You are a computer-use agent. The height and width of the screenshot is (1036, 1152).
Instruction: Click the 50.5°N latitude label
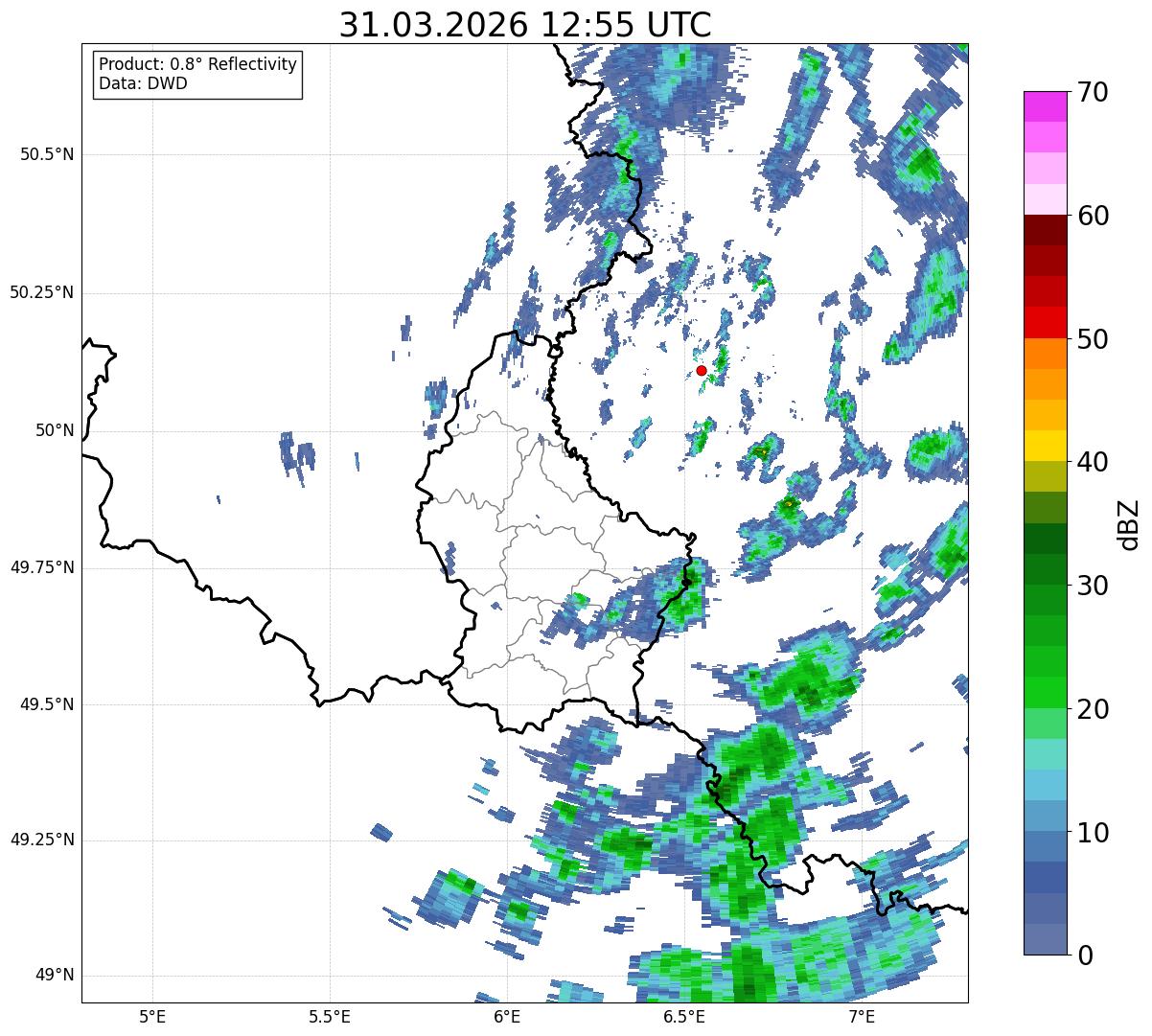click(x=47, y=154)
